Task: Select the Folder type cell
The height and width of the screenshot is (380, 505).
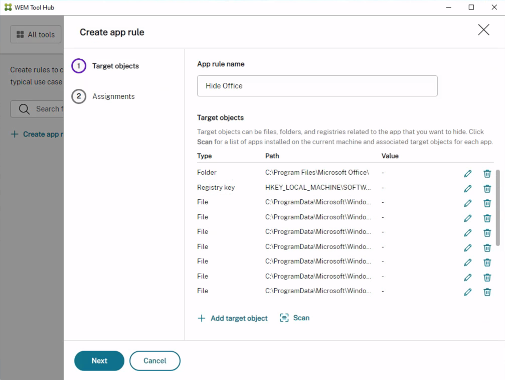Action: click(207, 172)
